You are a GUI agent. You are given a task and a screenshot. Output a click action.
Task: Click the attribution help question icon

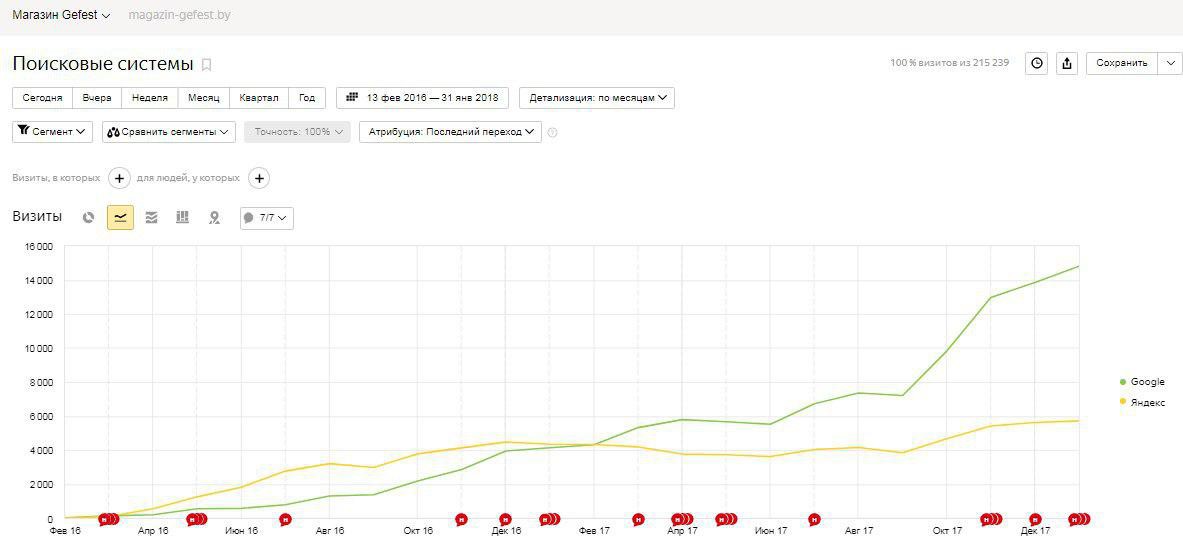(552, 132)
